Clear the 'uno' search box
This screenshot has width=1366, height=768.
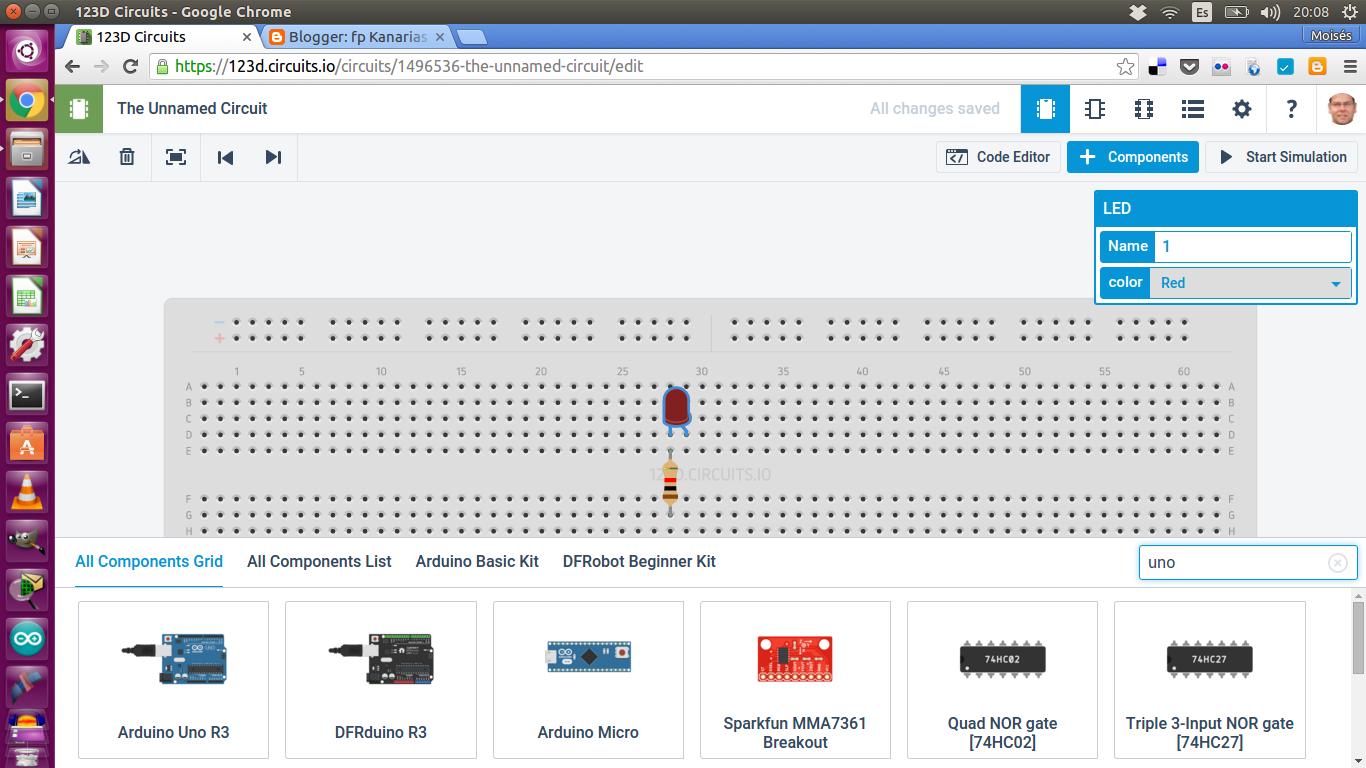[1338, 562]
